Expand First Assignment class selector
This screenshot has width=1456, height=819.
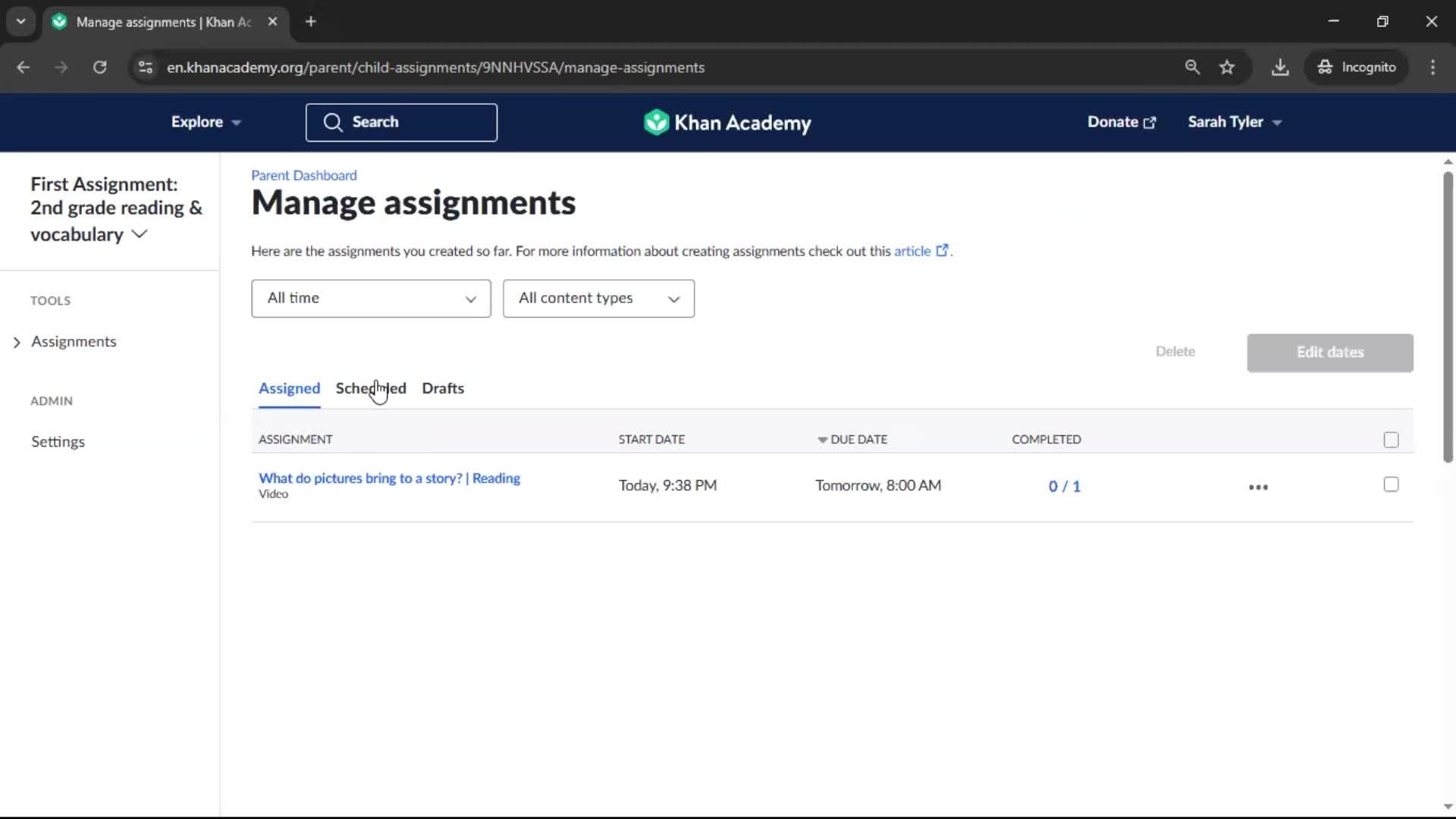tap(116, 210)
